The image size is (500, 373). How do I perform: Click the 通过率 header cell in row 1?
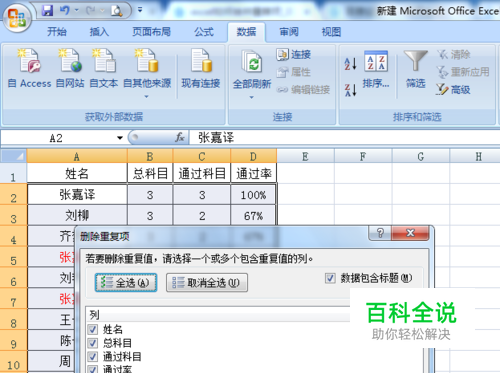(253, 173)
